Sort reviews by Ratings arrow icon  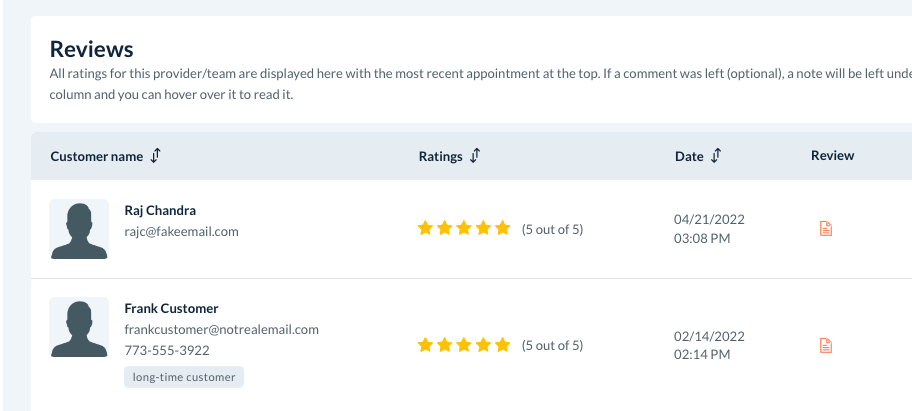(x=475, y=156)
